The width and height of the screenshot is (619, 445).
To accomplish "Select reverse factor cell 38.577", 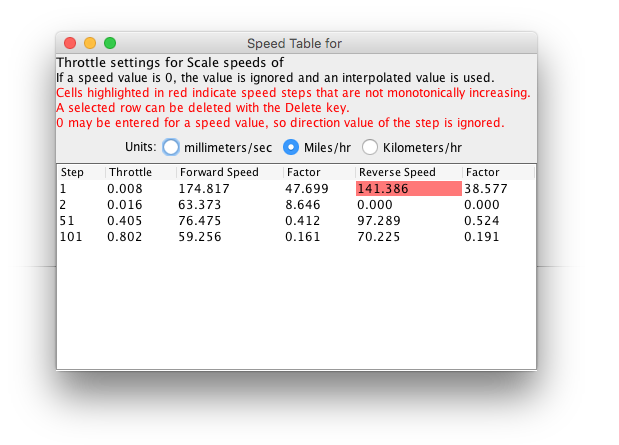I will click(498, 188).
